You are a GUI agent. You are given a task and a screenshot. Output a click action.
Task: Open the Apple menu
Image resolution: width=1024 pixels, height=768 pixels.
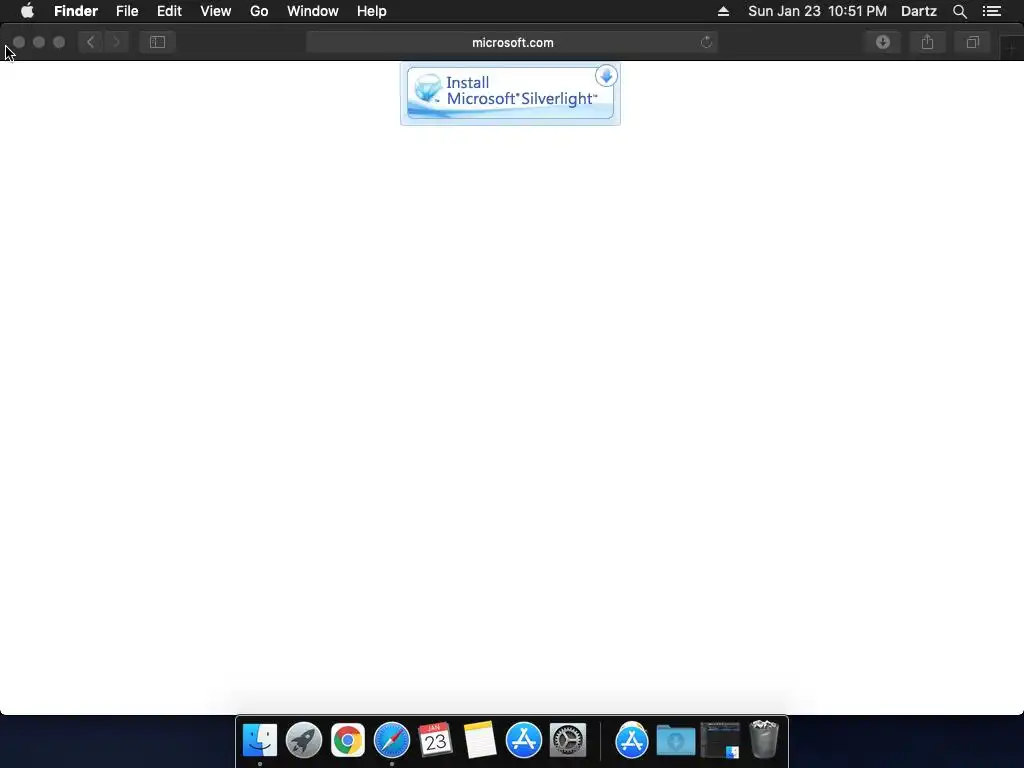(27, 11)
